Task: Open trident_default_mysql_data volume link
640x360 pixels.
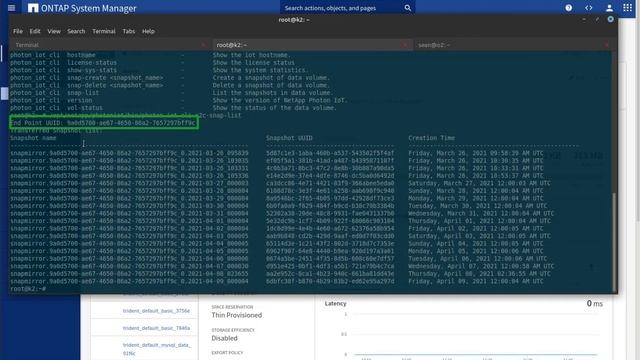Action: (156, 349)
